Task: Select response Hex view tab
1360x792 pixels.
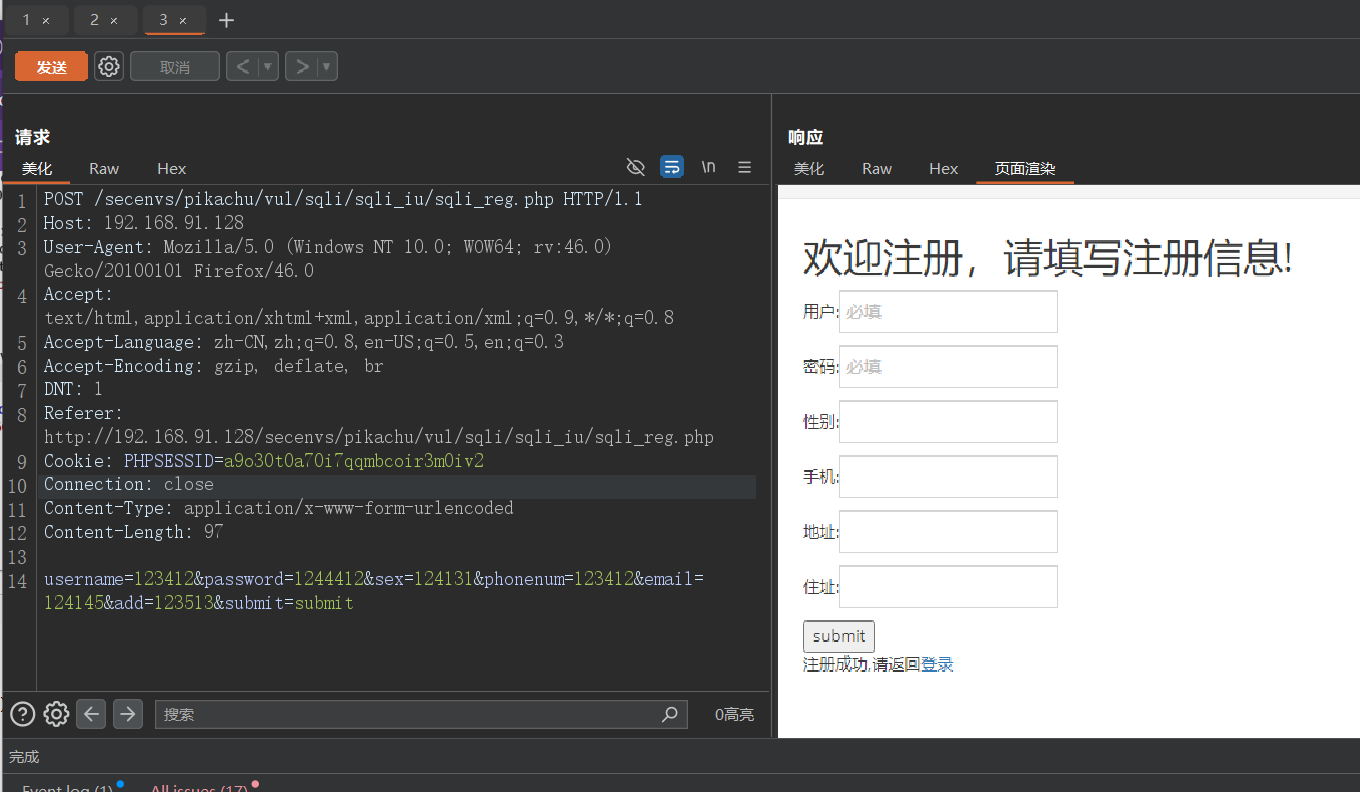Action: click(x=944, y=169)
